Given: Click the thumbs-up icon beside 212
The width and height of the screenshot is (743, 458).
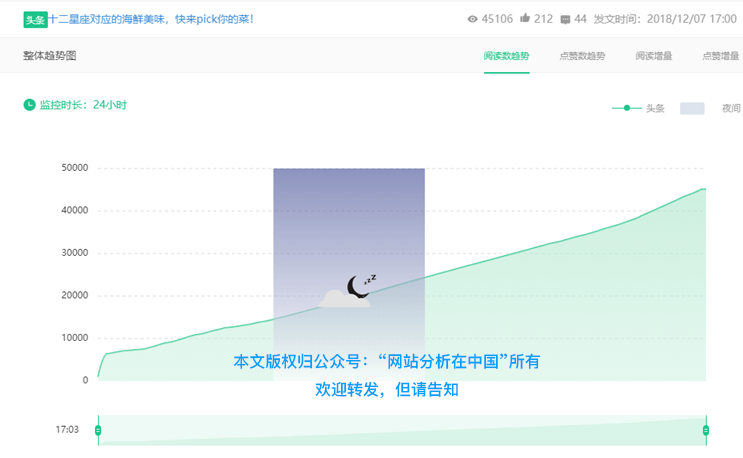Looking at the screenshot, I should [525, 19].
